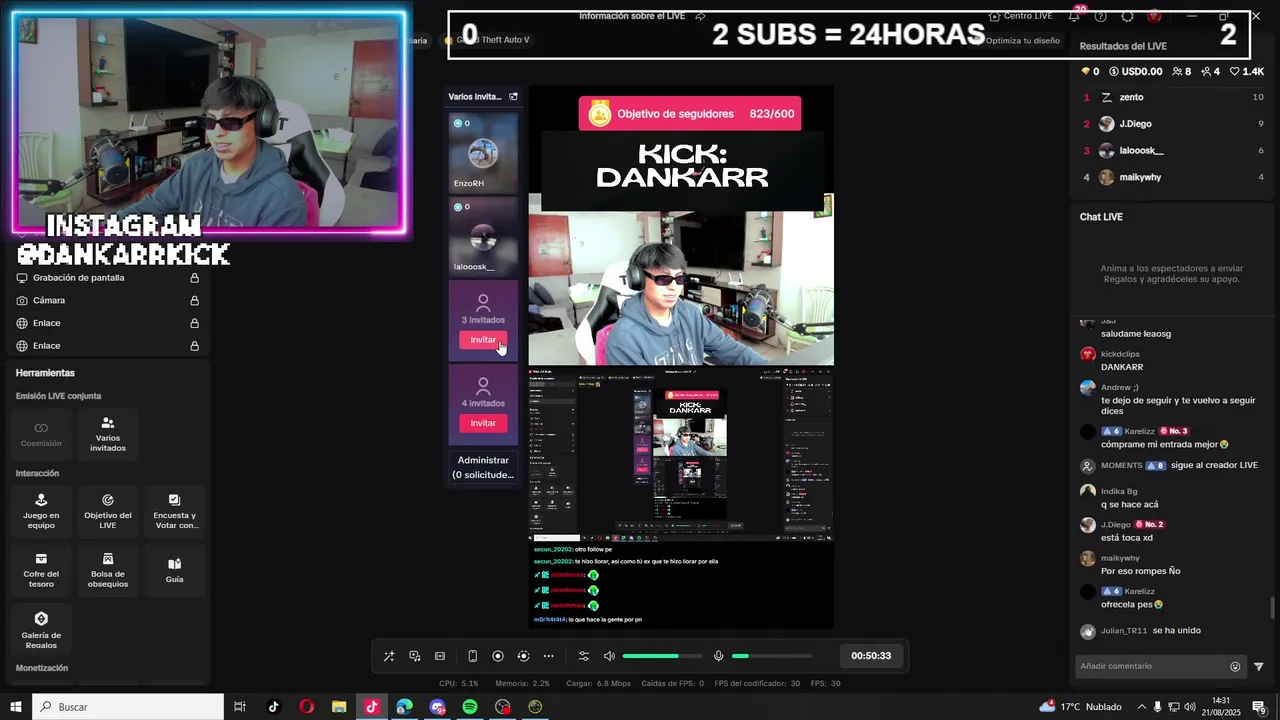Open Opera browser from the taskbar
Image resolution: width=1280 pixels, height=720 pixels.
pos(306,707)
